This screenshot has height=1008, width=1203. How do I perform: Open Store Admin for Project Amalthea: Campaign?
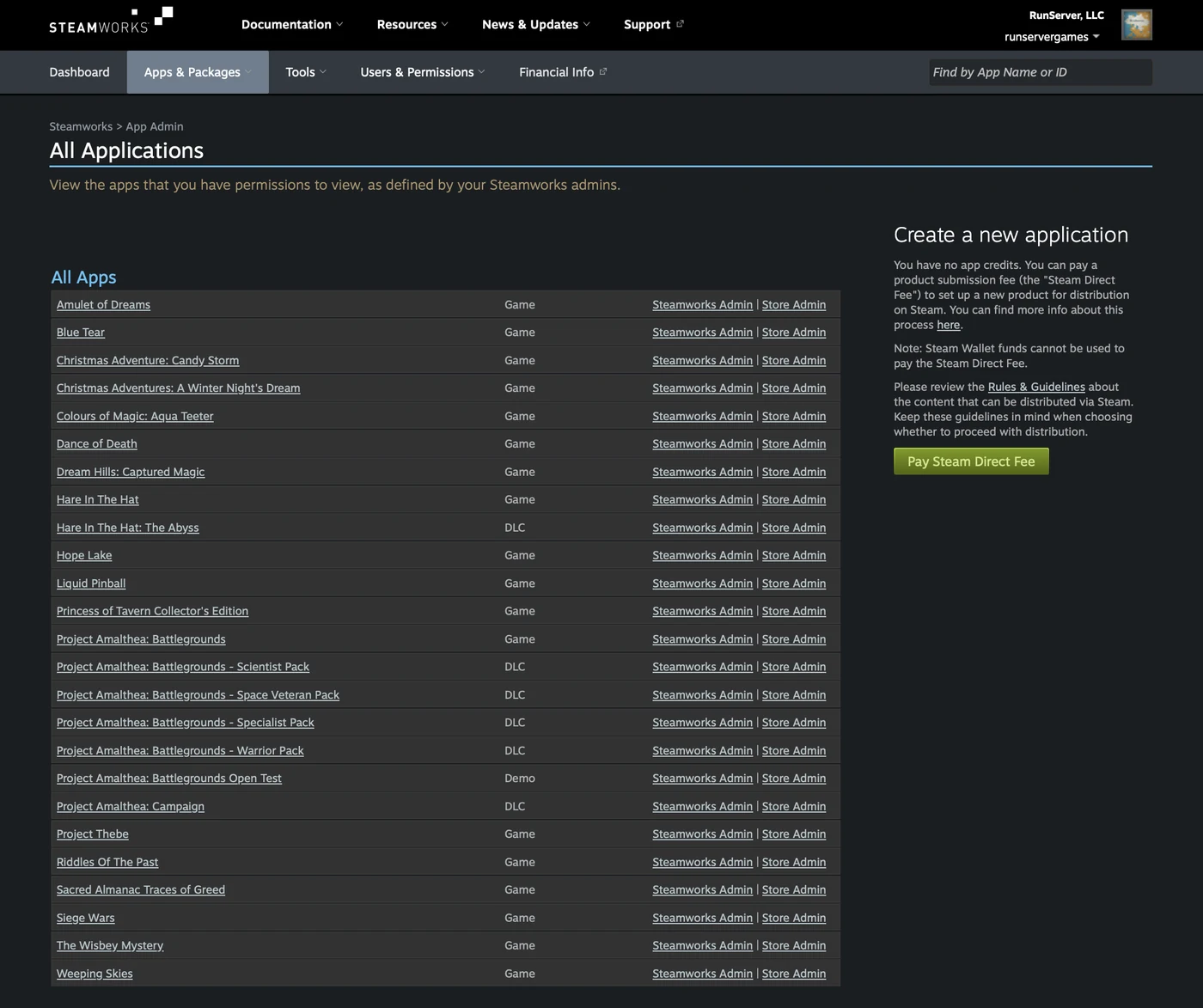794,806
